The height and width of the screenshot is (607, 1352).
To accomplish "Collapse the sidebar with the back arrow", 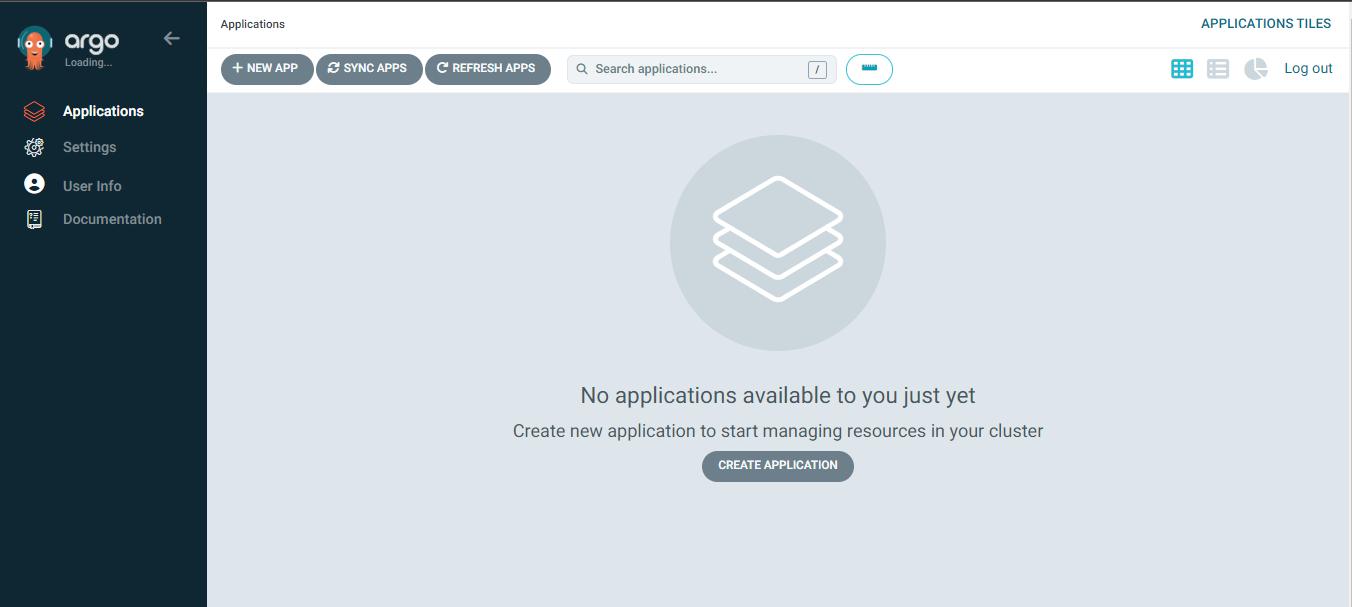I will pyautogui.click(x=172, y=38).
